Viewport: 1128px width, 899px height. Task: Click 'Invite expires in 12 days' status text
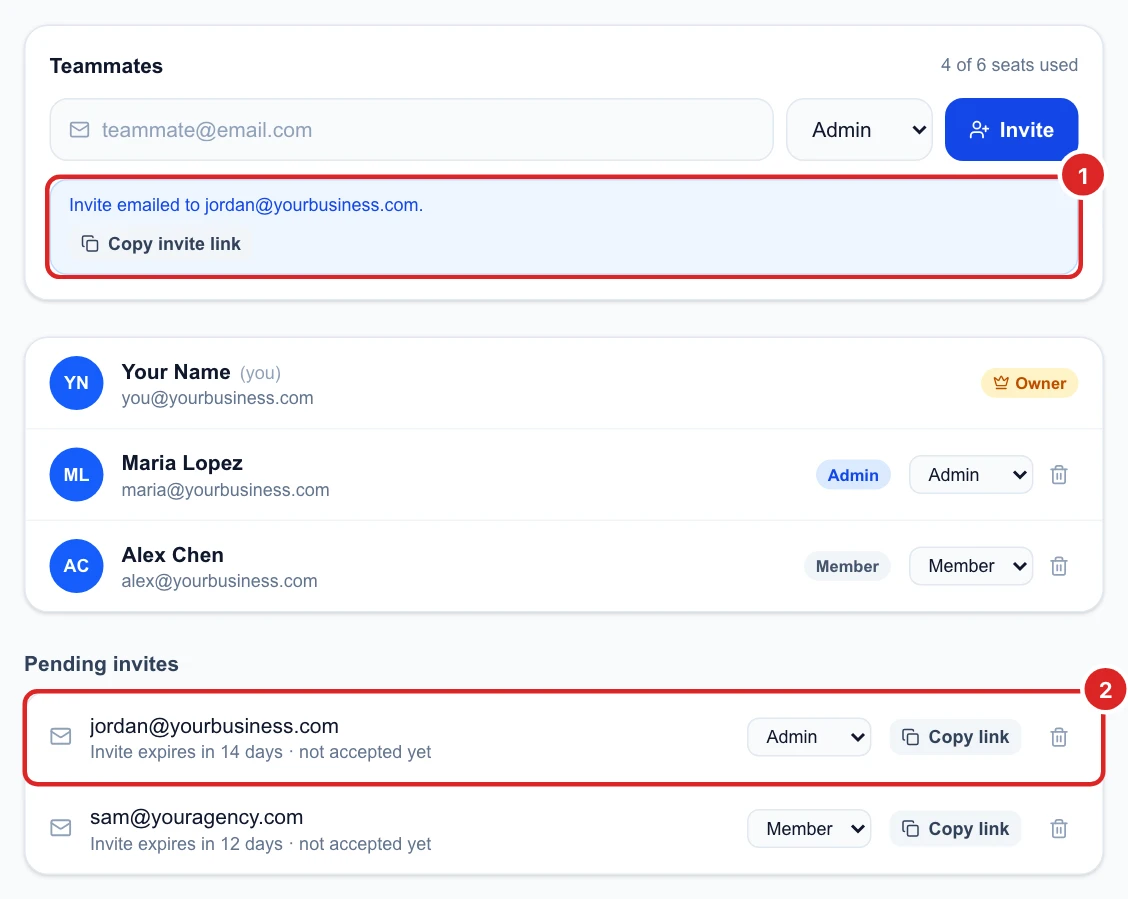click(x=186, y=844)
